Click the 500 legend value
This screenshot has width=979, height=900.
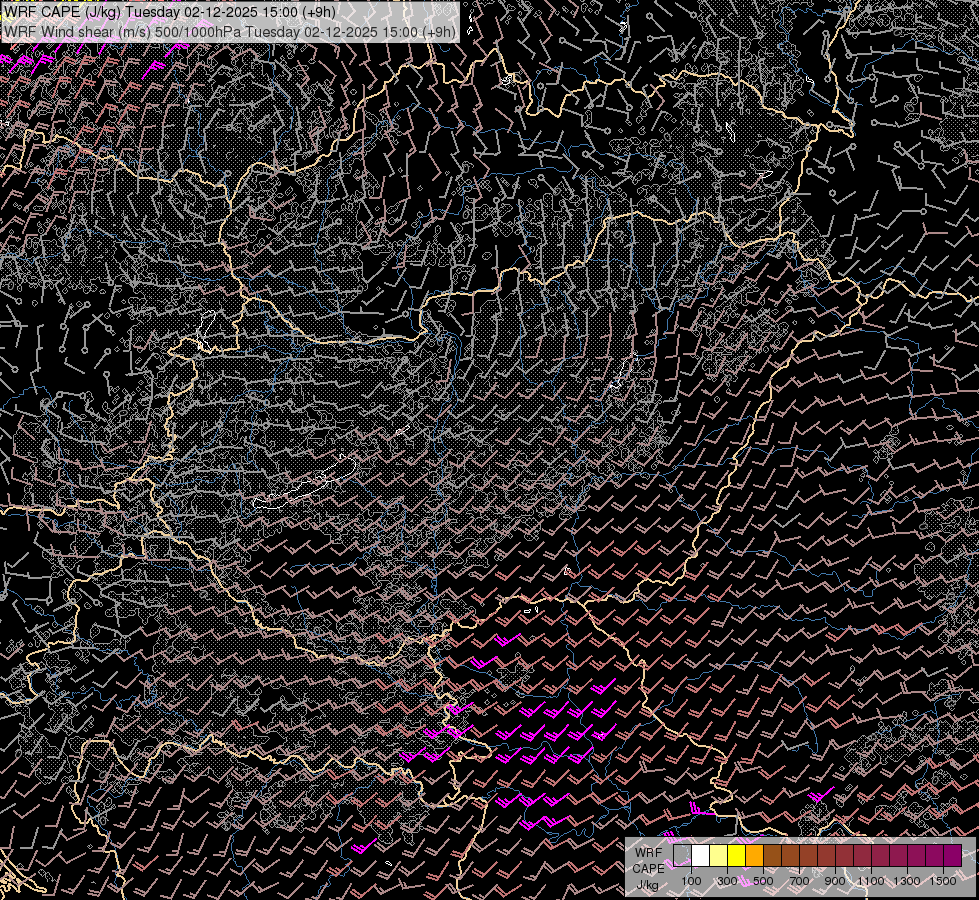[764, 881]
